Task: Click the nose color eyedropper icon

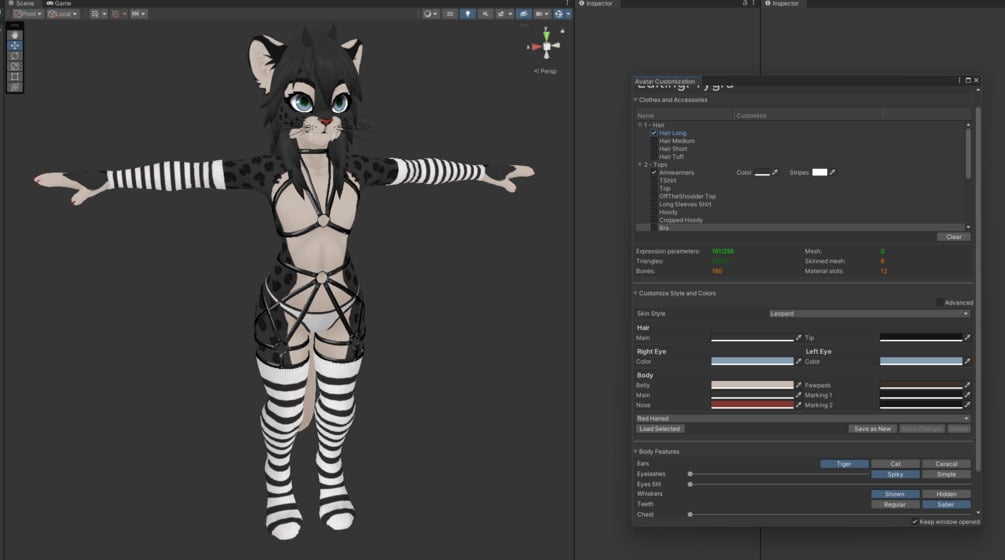Action: (x=799, y=404)
